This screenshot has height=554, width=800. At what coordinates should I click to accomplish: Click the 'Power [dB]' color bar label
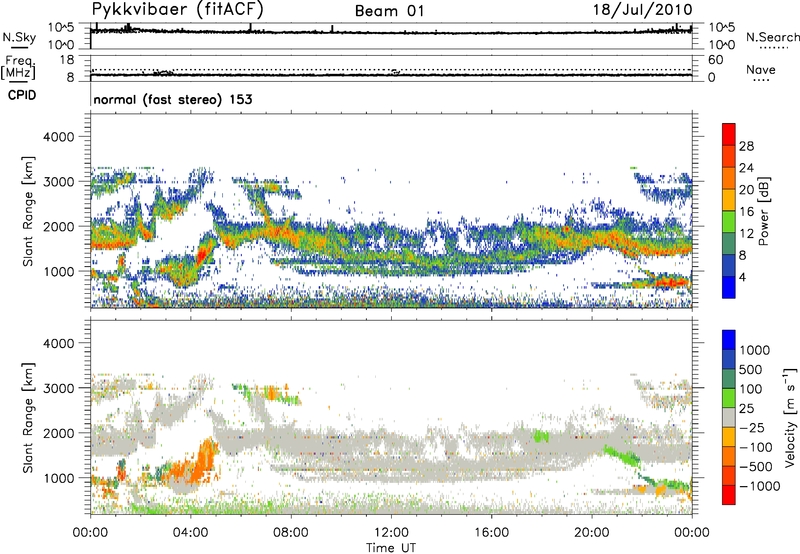click(763, 211)
